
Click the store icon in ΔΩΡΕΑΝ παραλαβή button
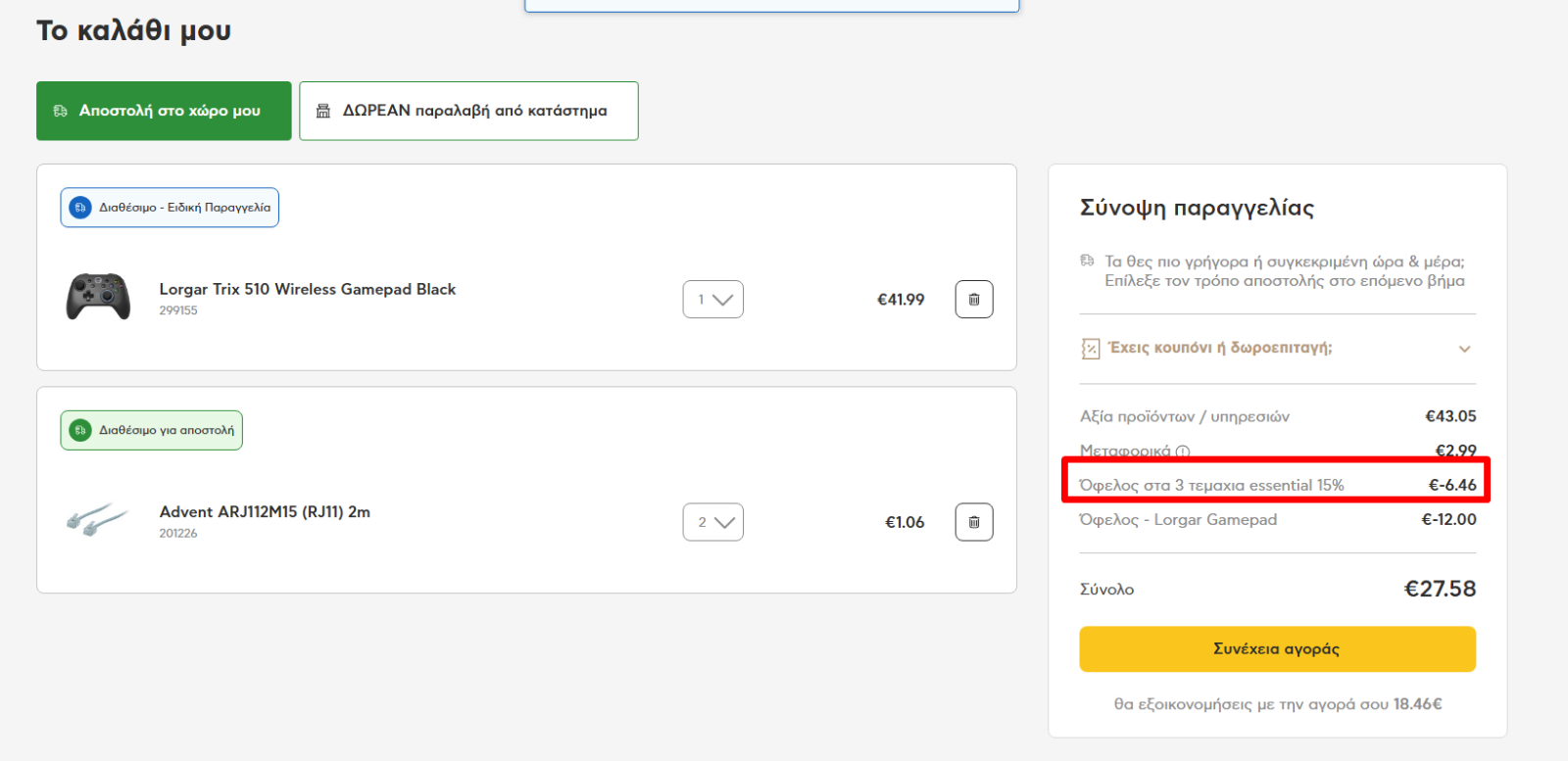(x=323, y=112)
